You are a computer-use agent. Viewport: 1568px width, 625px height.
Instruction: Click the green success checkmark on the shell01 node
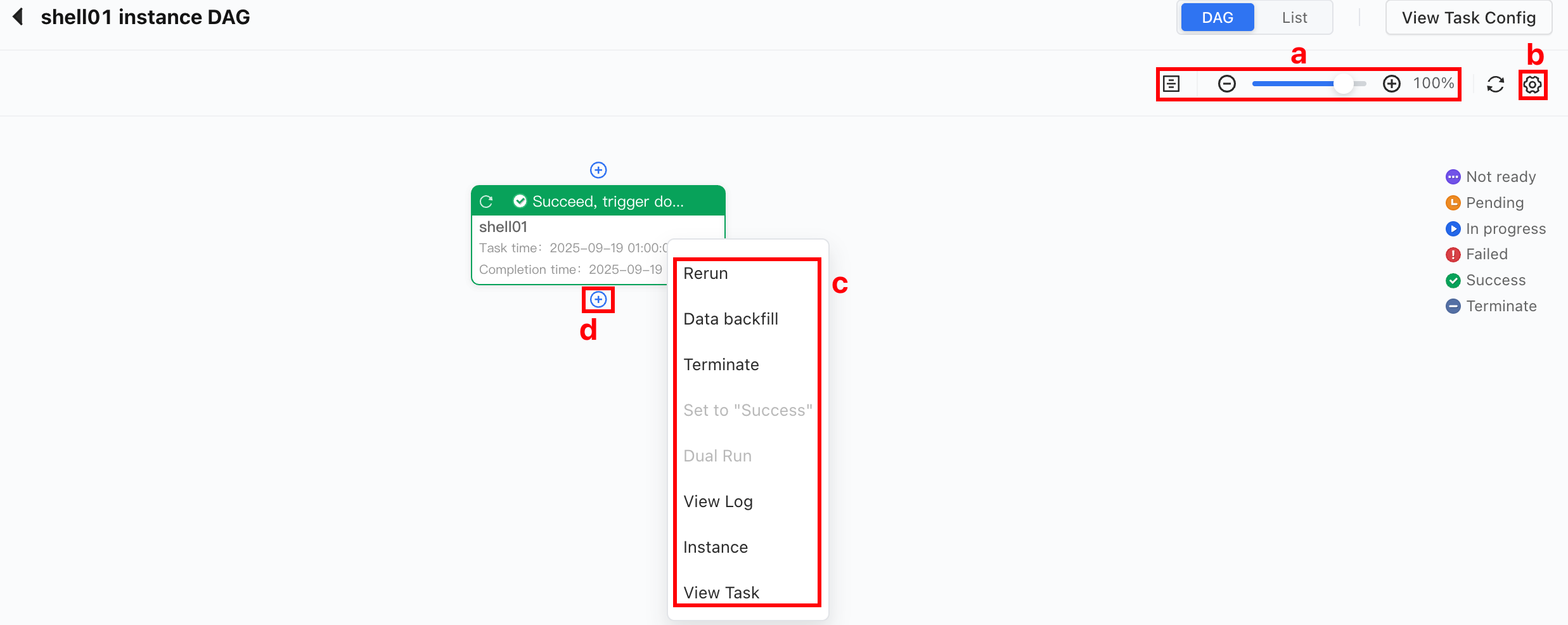(x=520, y=201)
